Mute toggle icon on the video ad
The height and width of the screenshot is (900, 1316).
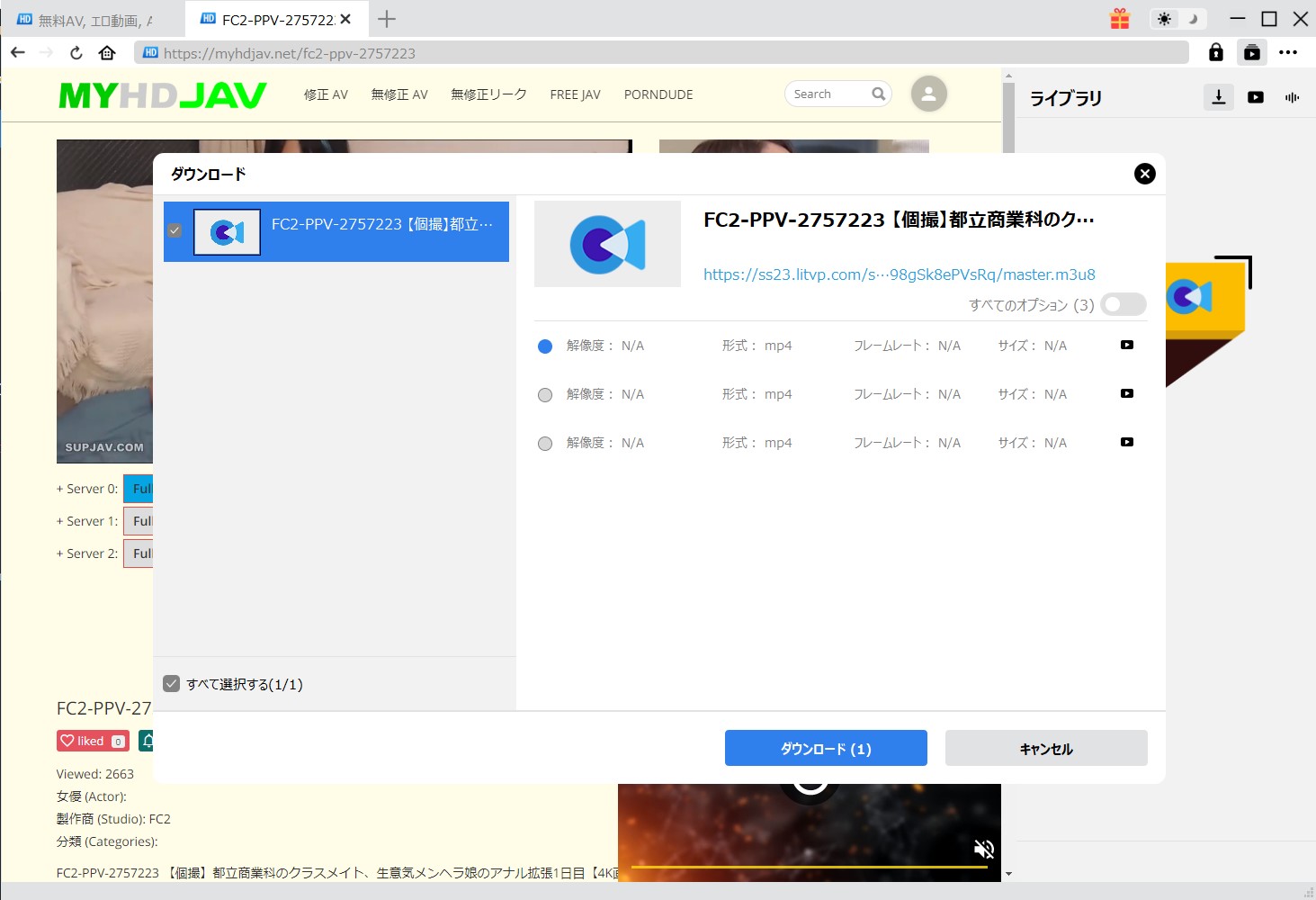point(984,848)
